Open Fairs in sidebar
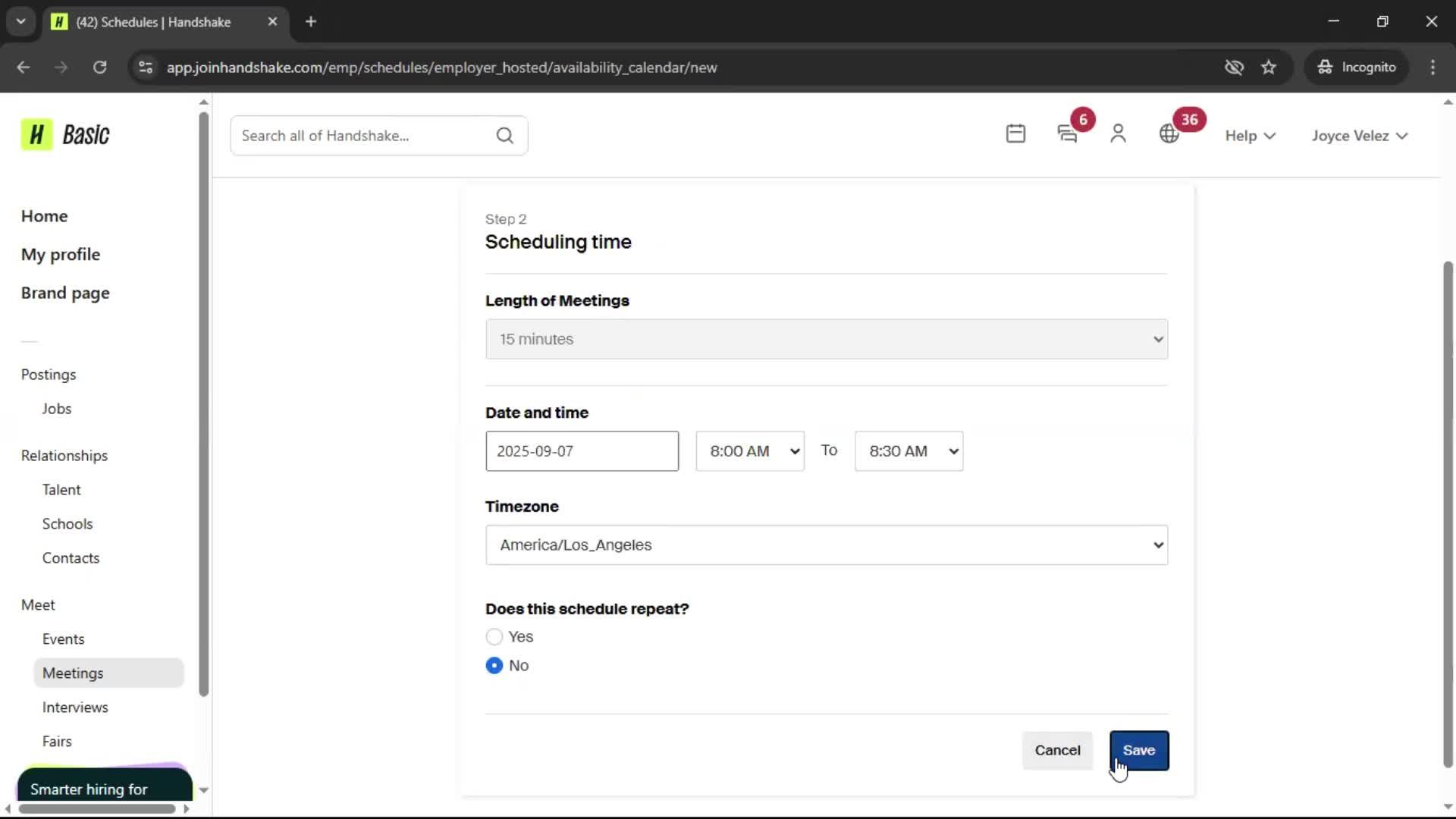This screenshot has width=1456, height=819. [x=57, y=742]
